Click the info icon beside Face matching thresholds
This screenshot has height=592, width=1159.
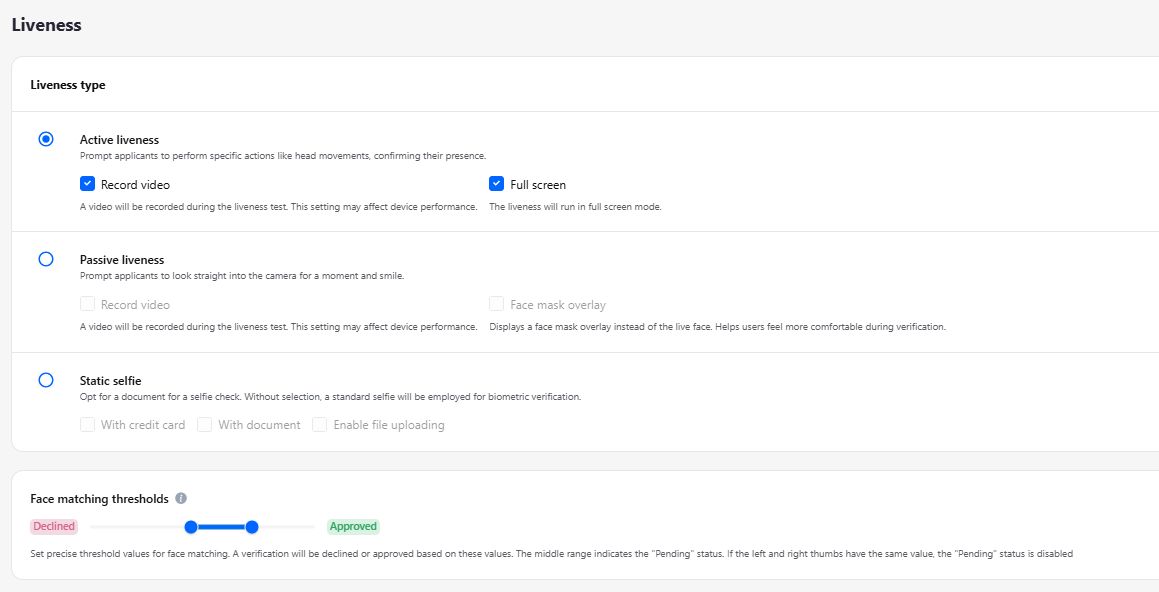click(181, 498)
